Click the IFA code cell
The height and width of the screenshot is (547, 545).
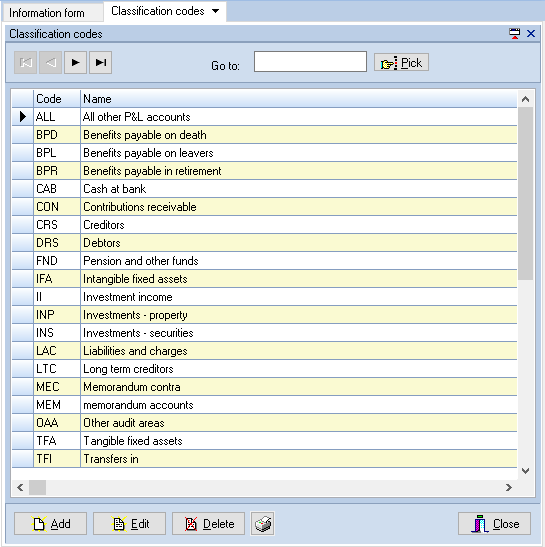[x=57, y=279]
